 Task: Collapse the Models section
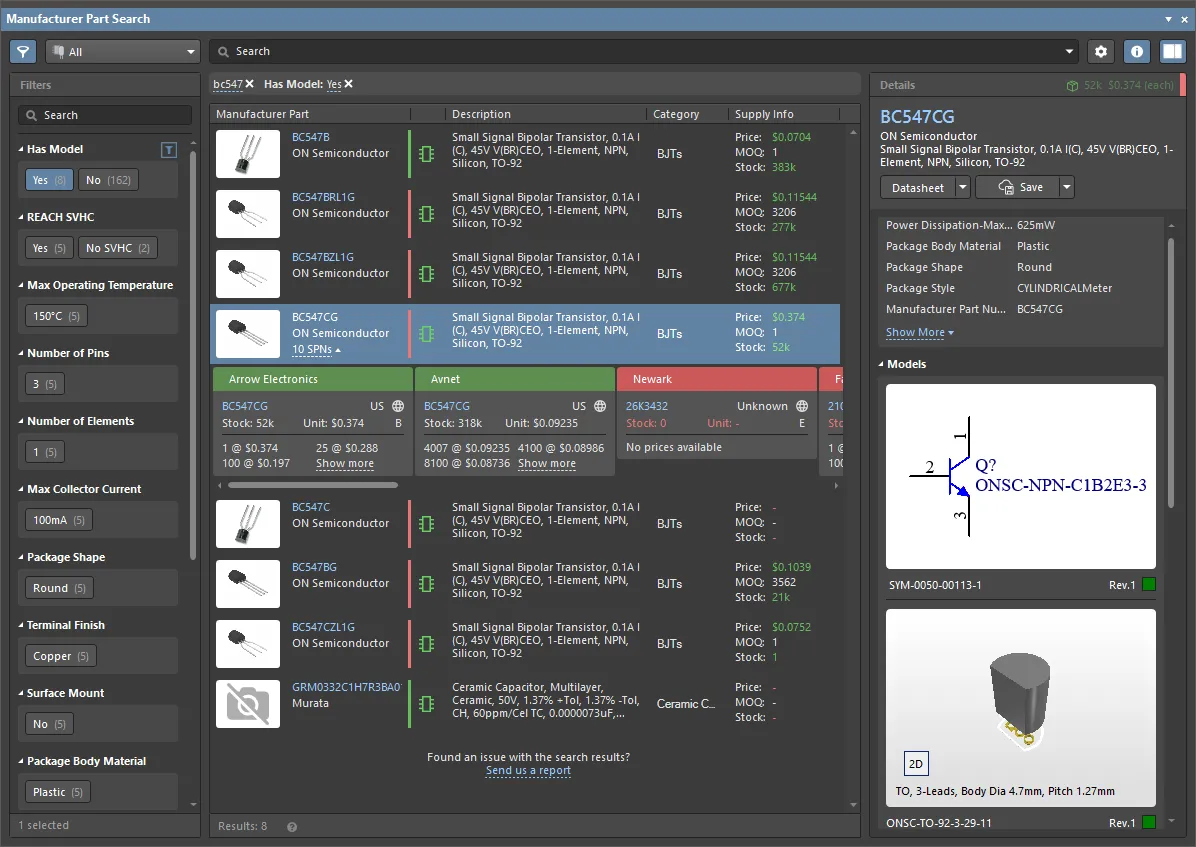(x=881, y=365)
